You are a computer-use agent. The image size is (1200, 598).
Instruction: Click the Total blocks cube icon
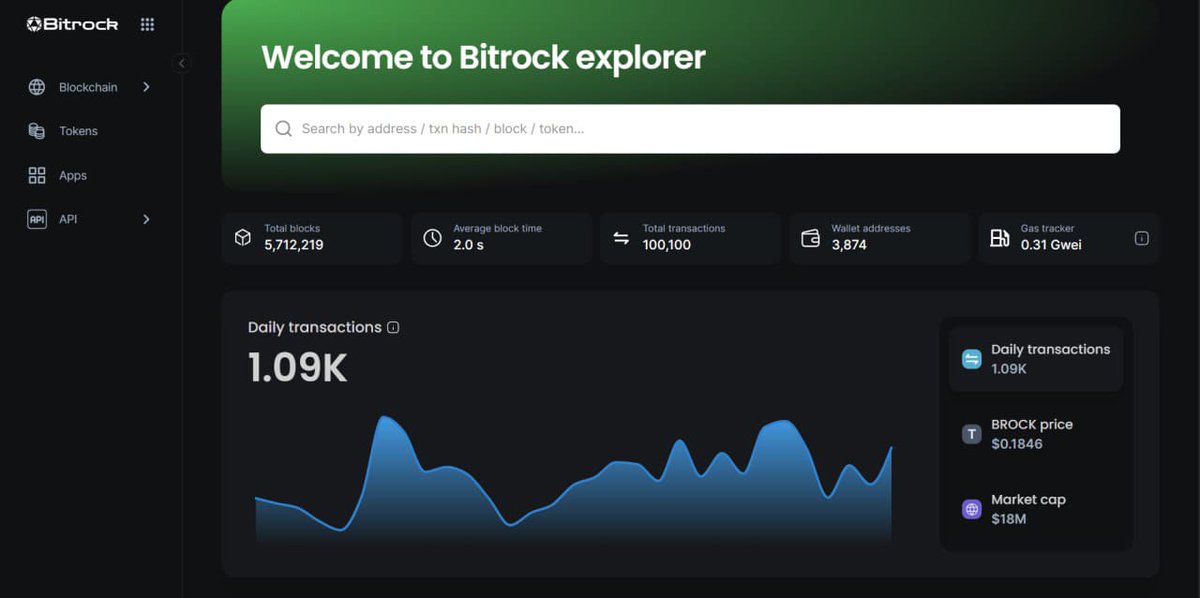pyautogui.click(x=242, y=238)
